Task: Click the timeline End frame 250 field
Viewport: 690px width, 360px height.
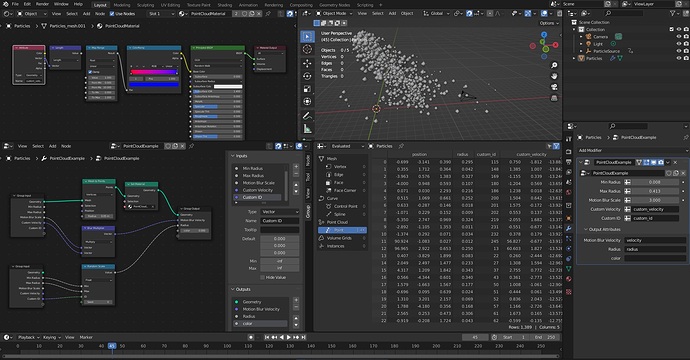Action: point(545,337)
